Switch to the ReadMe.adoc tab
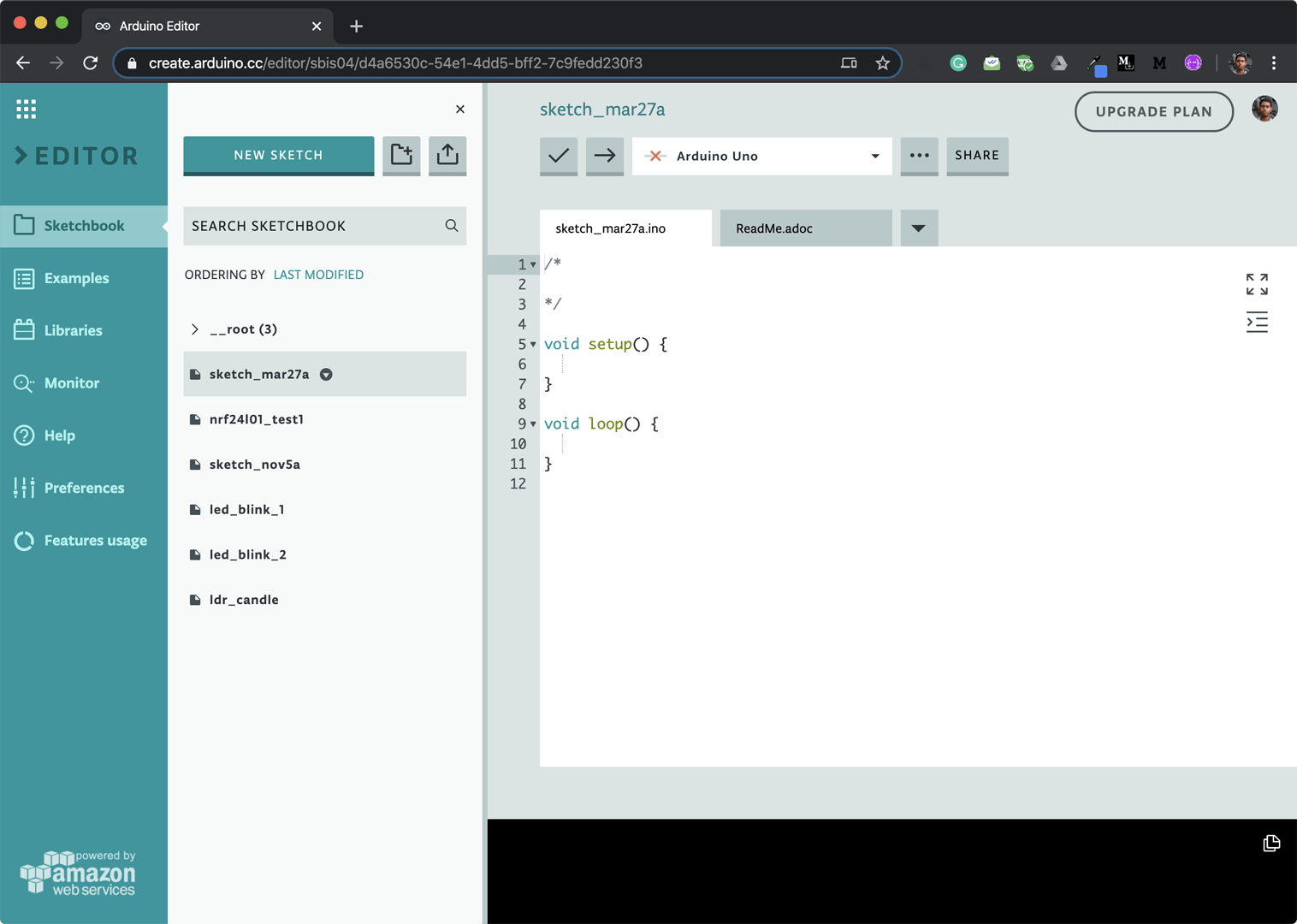The height and width of the screenshot is (924, 1297). (806, 228)
